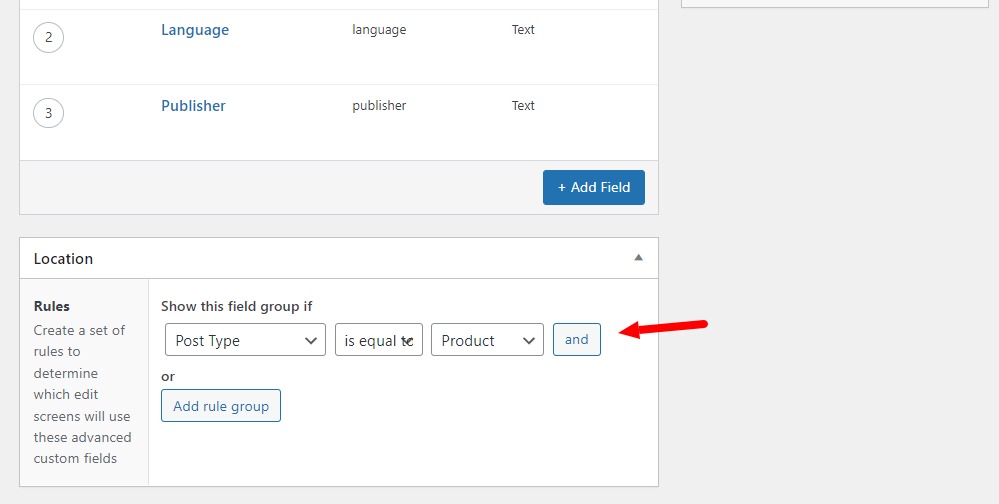Collapse the Location panel with the triangle
This screenshot has width=999, height=504.
638,258
